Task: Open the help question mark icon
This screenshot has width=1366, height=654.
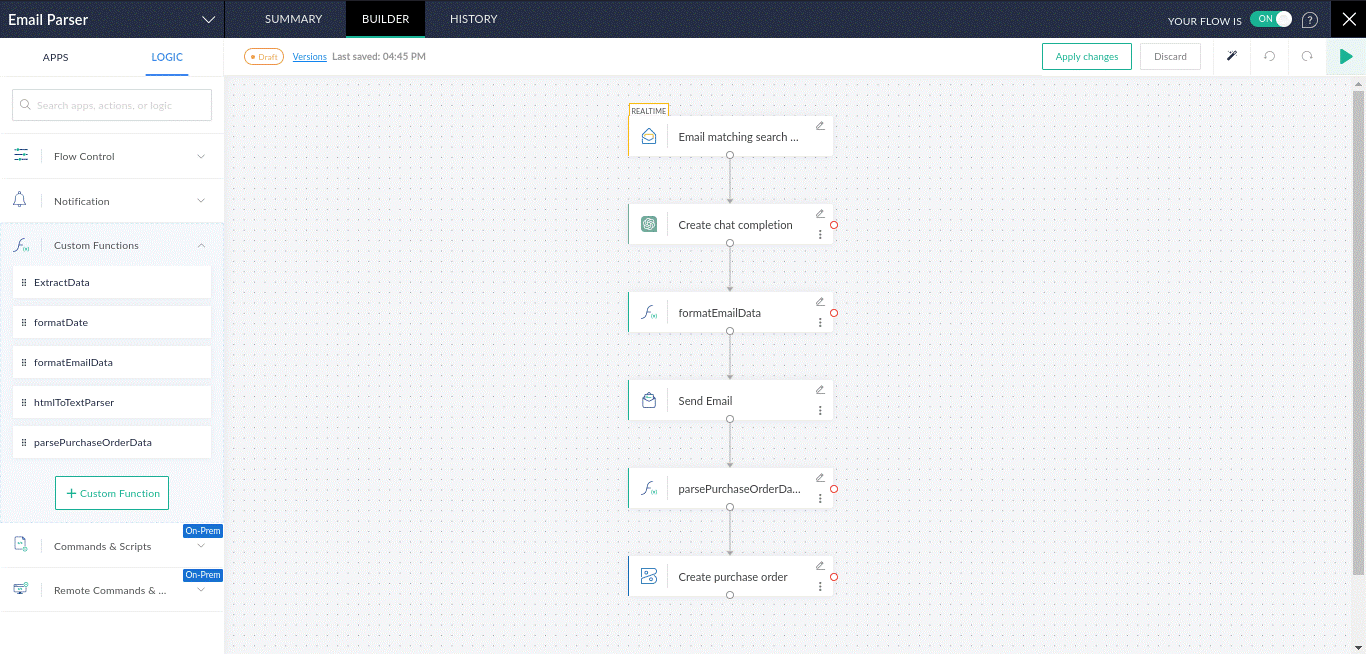Action: click(1310, 20)
